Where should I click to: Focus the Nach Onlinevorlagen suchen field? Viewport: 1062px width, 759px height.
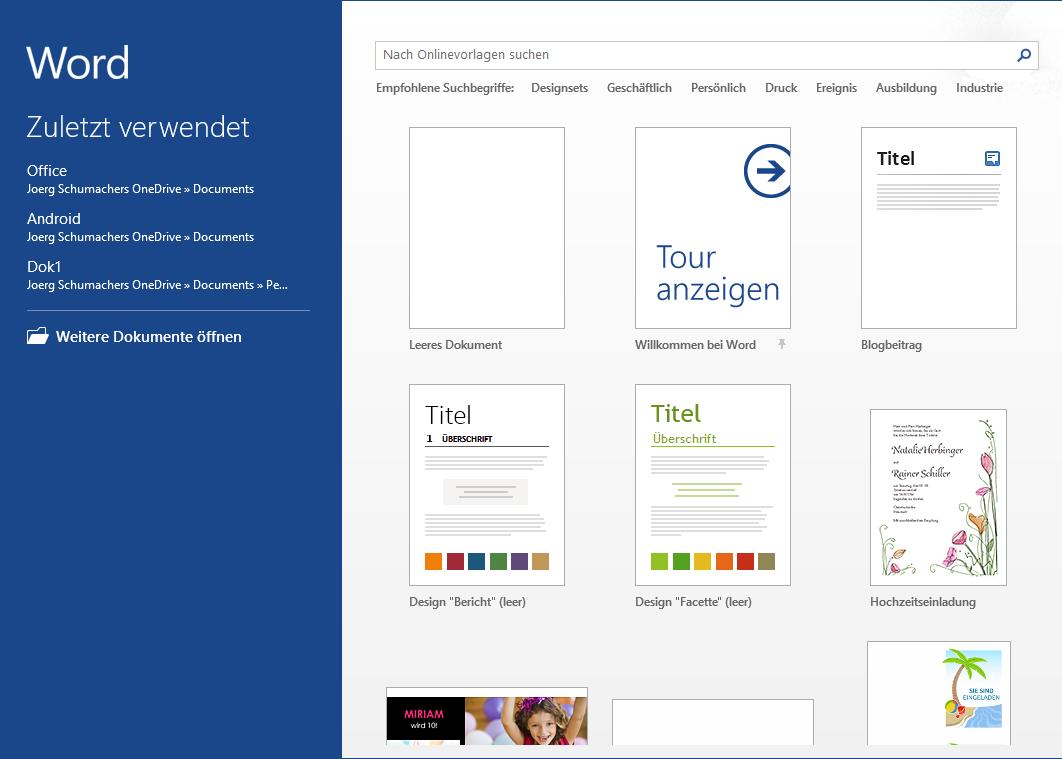[706, 55]
